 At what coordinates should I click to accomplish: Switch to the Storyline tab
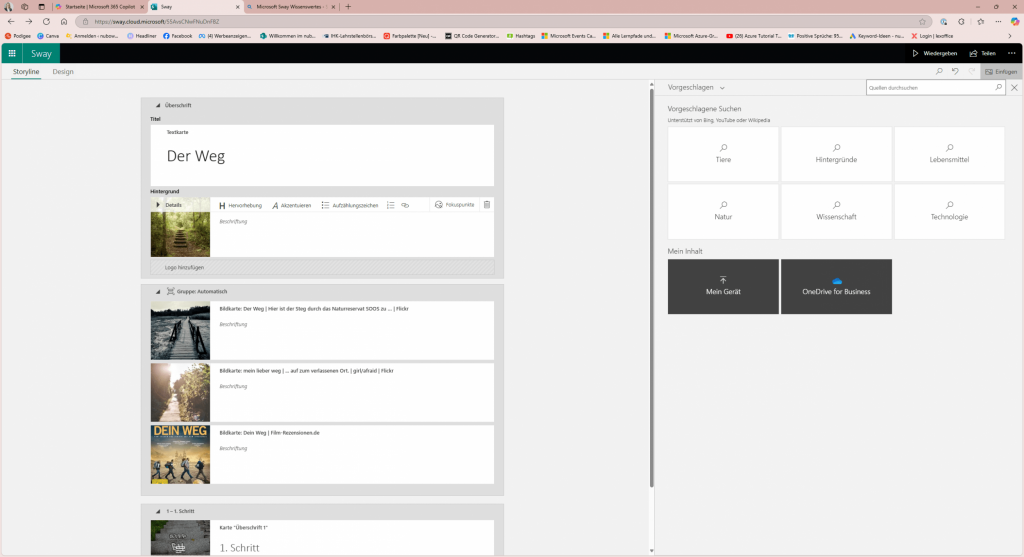coord(26,72)
